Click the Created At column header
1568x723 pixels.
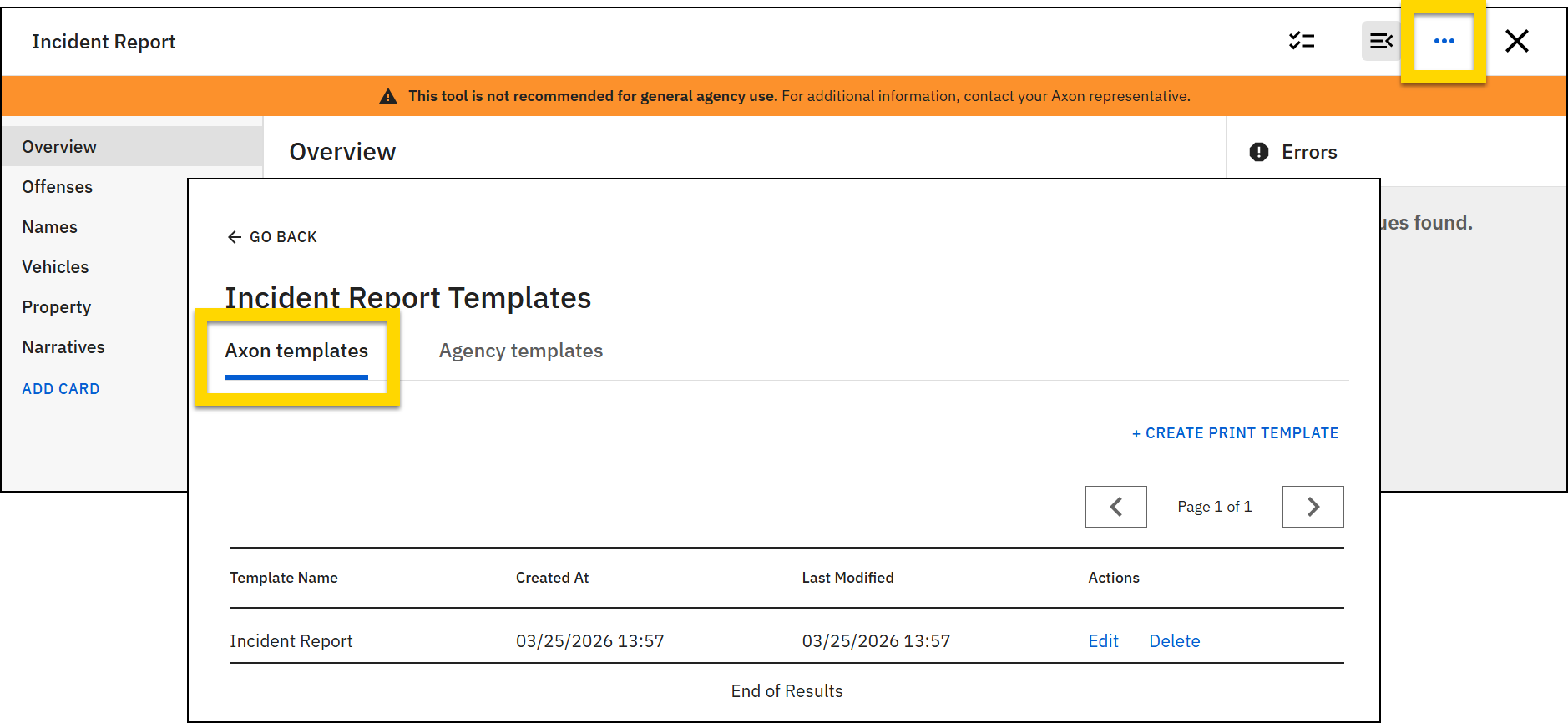tap(552, 578)
